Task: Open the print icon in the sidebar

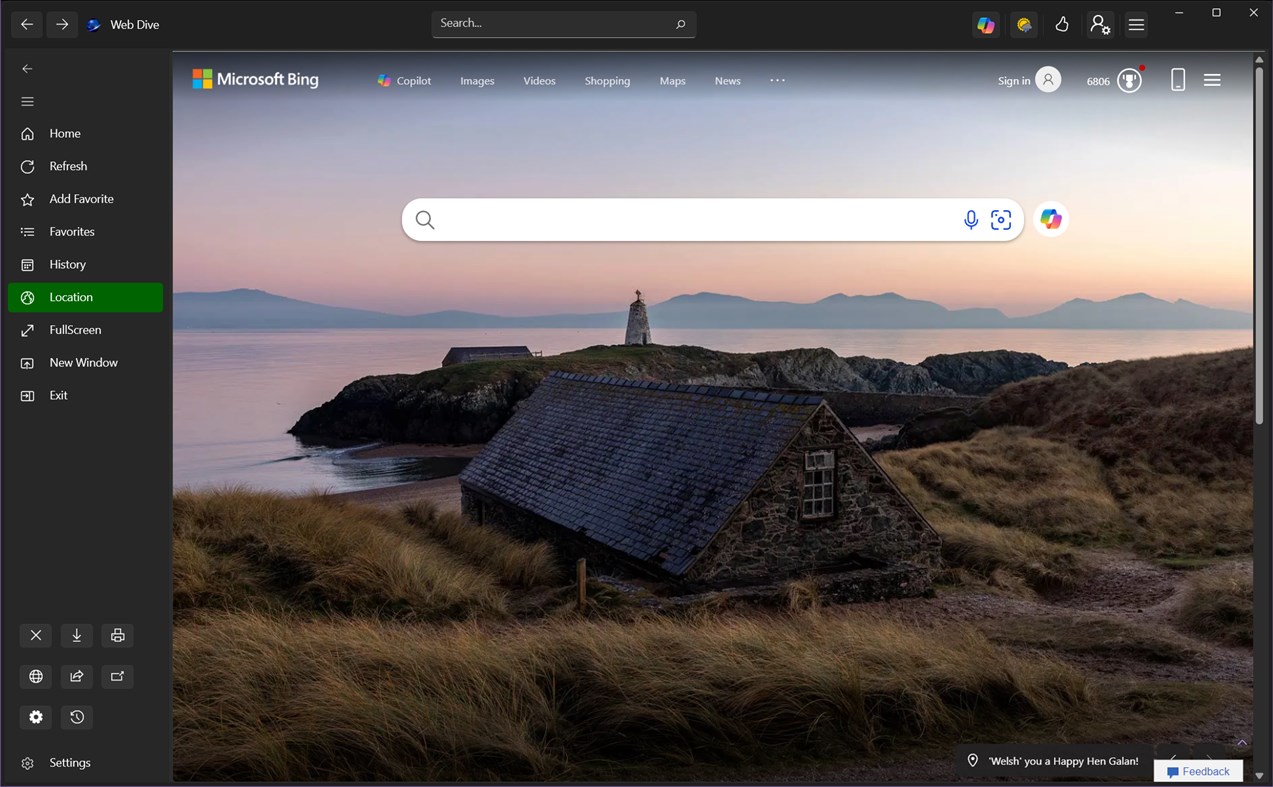Action: point(117,635)
